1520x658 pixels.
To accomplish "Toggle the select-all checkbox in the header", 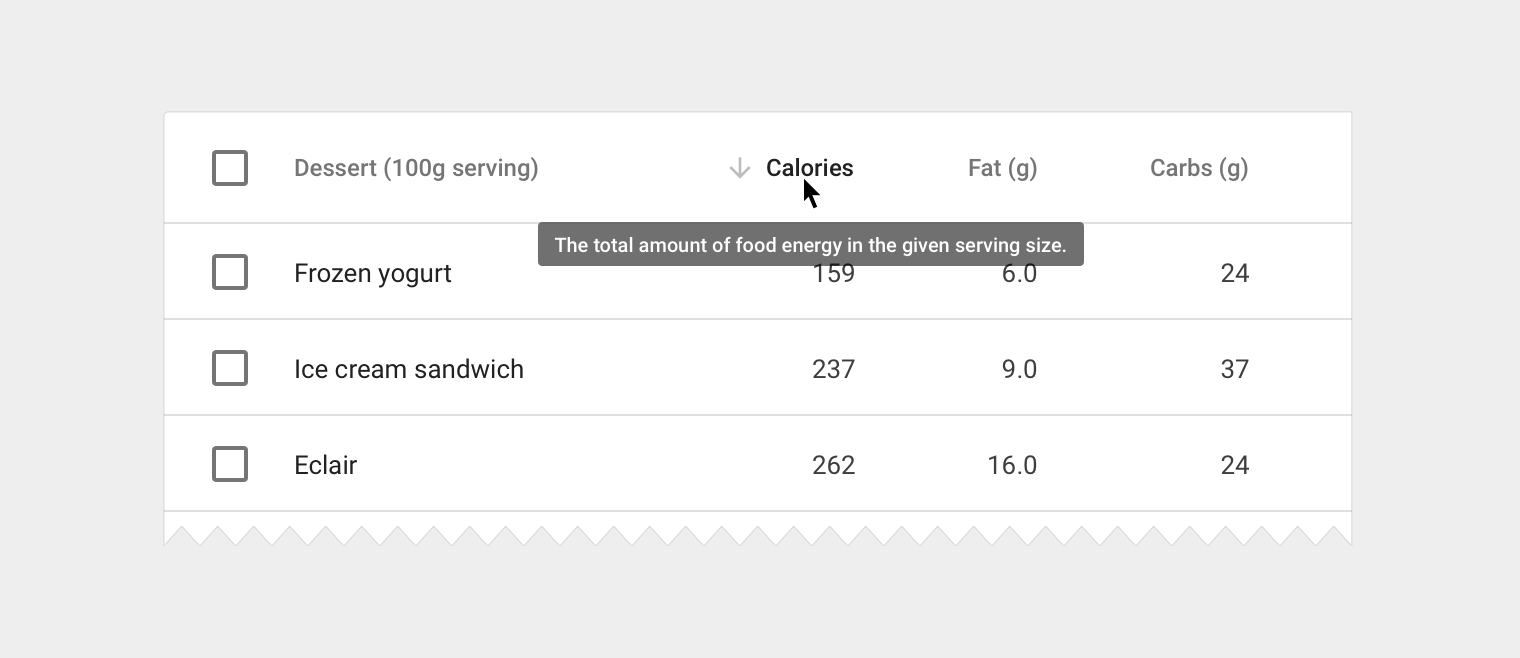I will [x=230, y=168].
